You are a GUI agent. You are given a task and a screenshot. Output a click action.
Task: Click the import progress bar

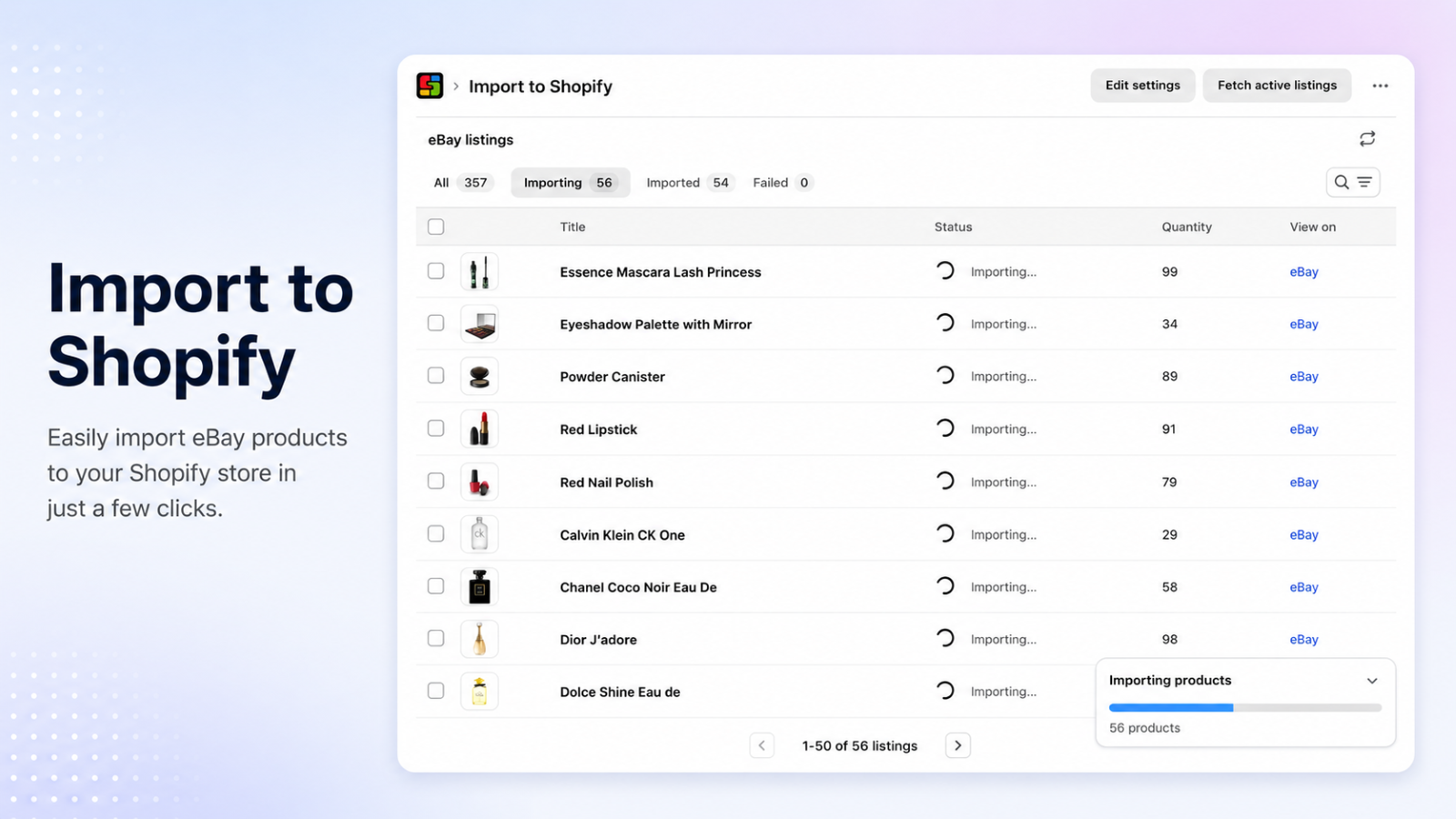(1245, 707)
